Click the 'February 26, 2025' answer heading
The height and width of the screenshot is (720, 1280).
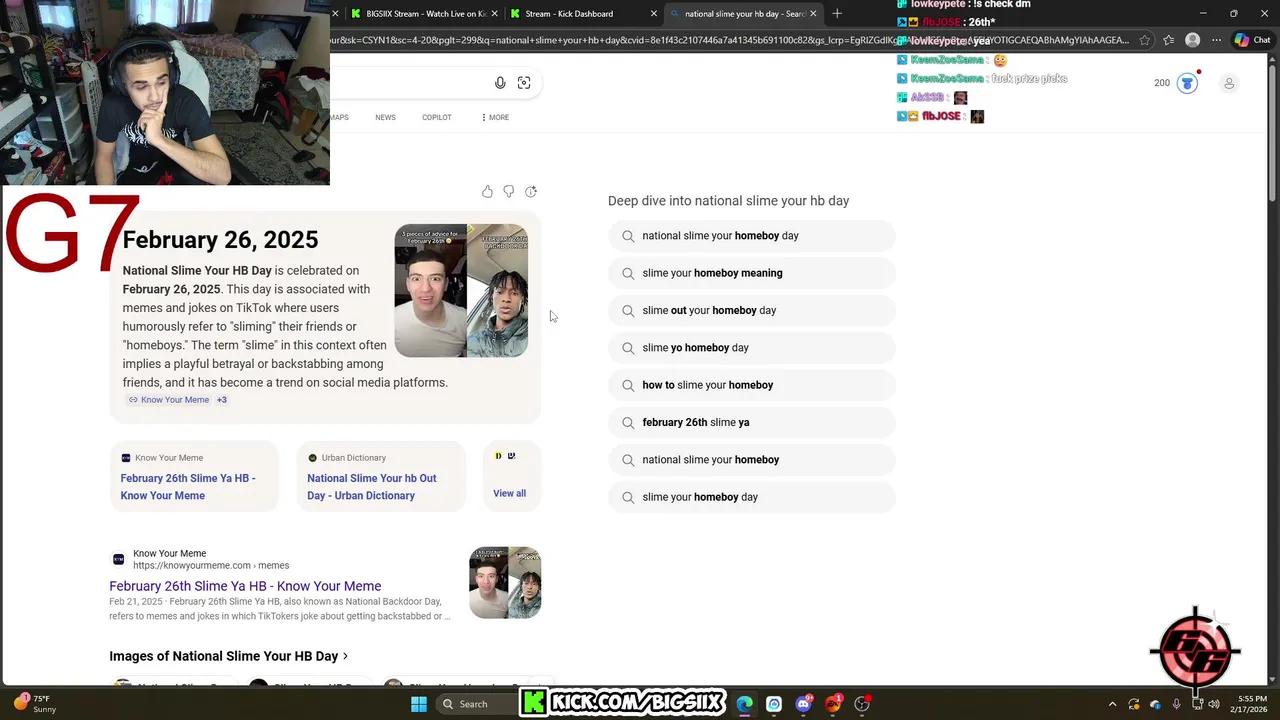coord(220,239)
